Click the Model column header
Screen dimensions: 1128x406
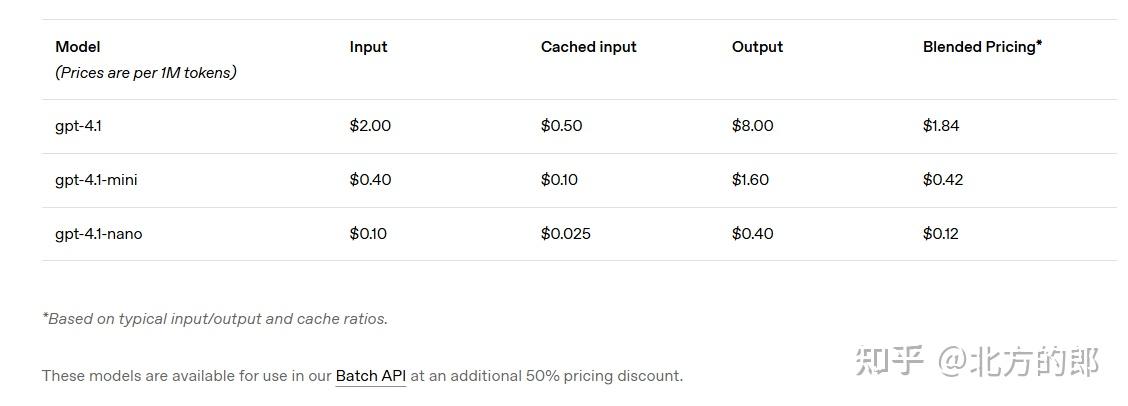(78, 47)
